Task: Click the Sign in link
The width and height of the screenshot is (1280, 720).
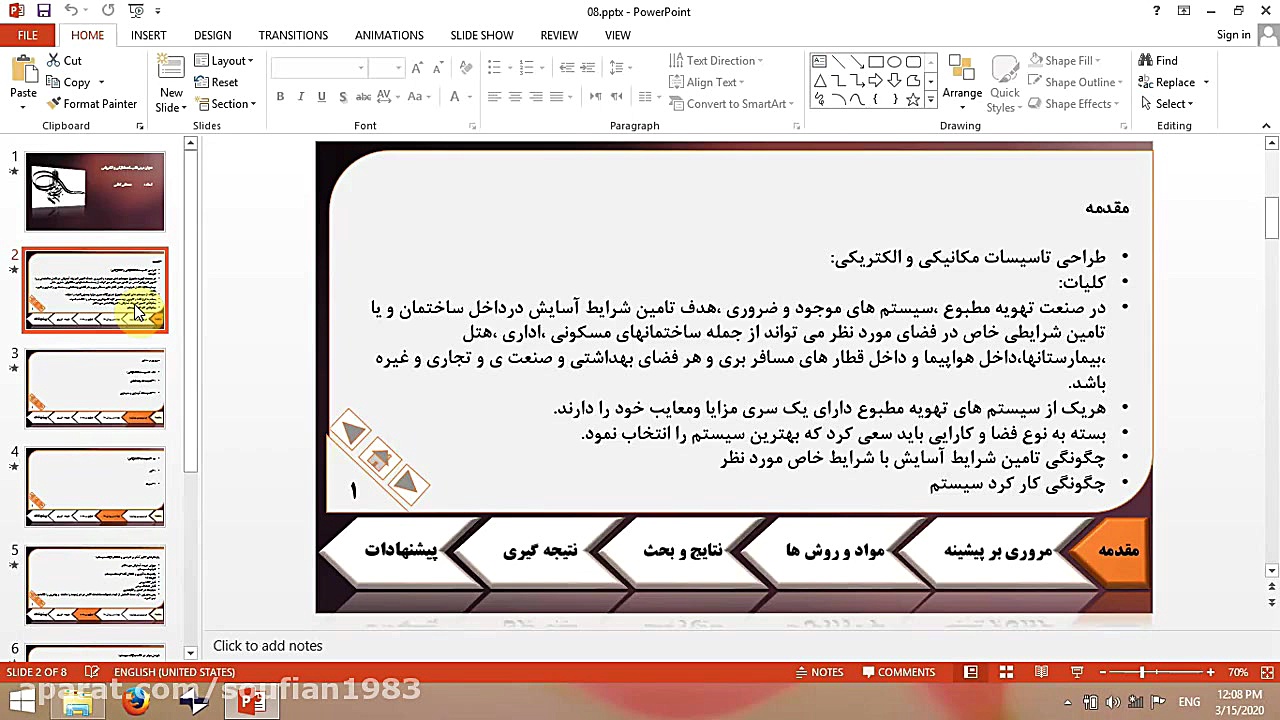Action: pyautogui.click(x=1233, y=35)
